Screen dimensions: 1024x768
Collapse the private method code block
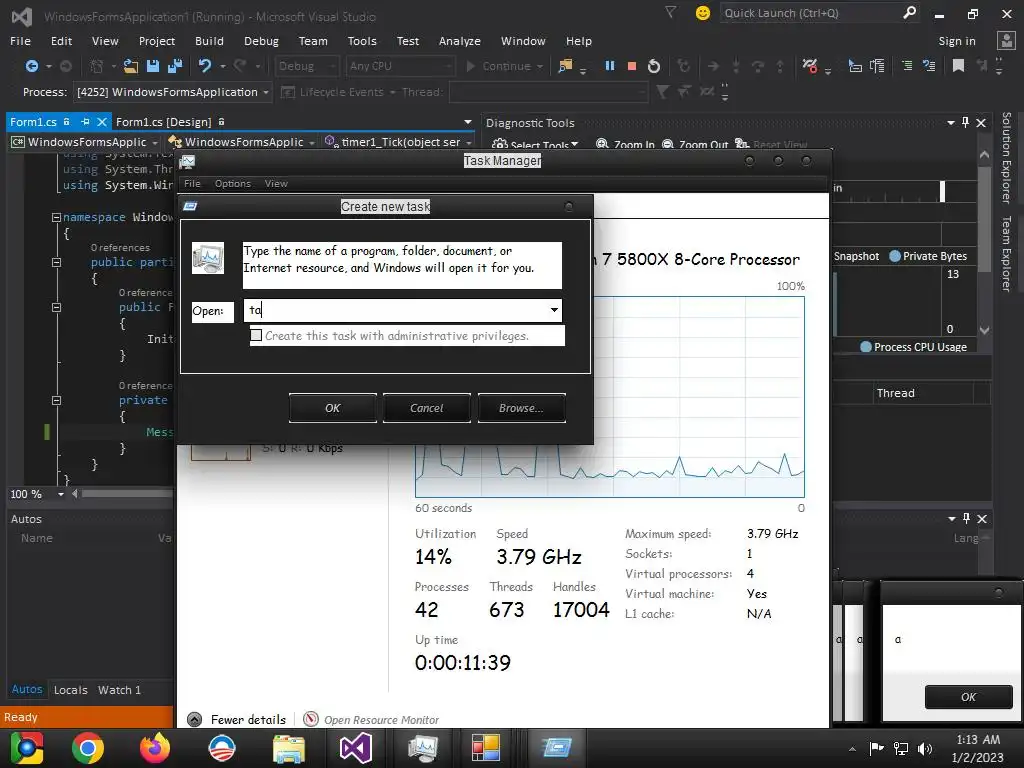[x=56, y=400]
